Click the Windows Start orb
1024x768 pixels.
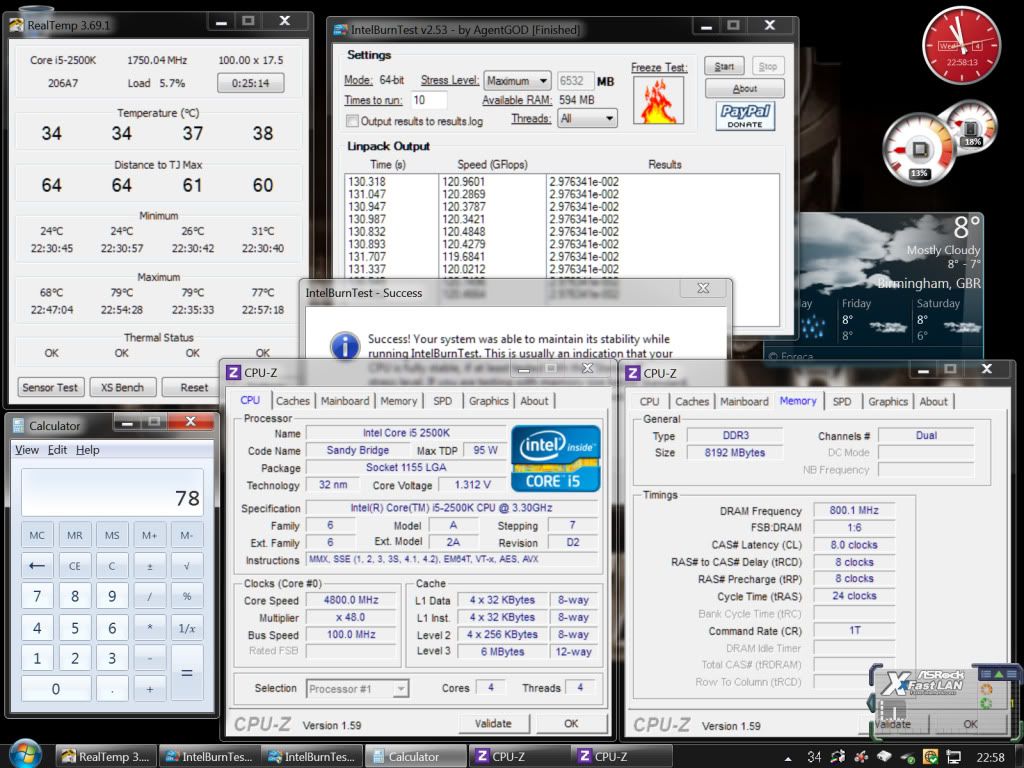point(25,755)
